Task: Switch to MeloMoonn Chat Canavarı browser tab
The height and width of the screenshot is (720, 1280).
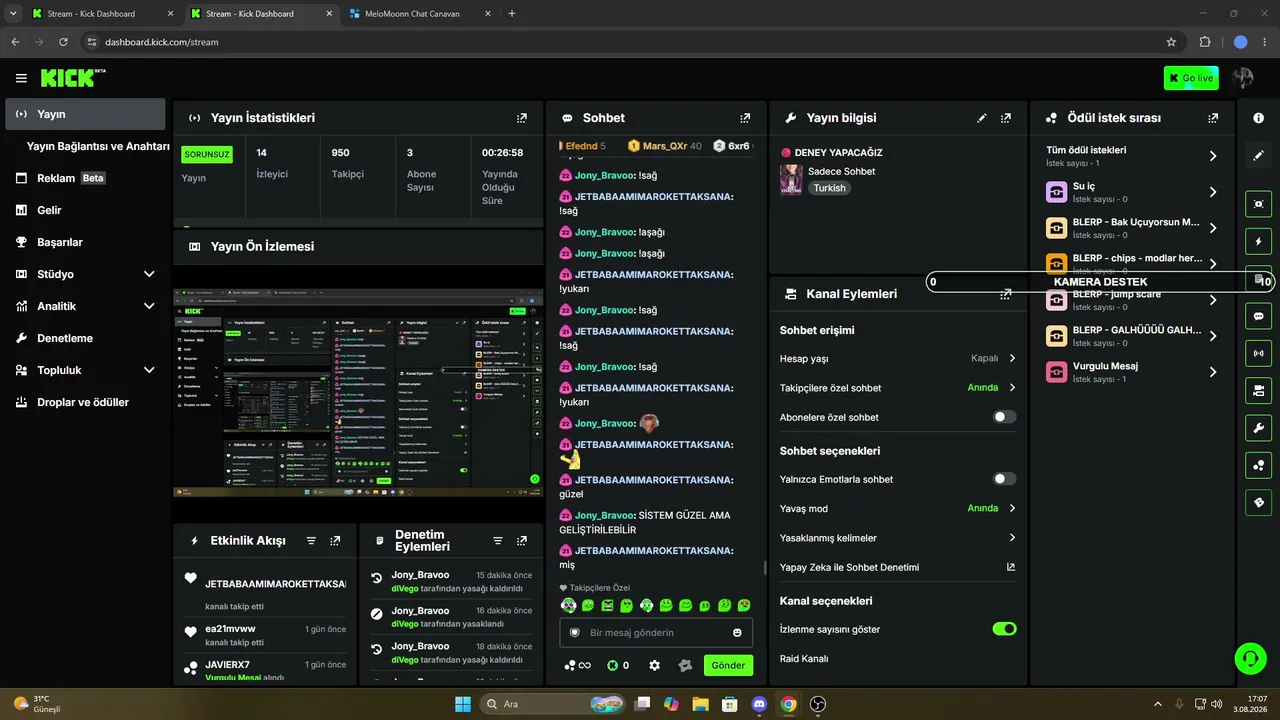Action: (419, 14)
